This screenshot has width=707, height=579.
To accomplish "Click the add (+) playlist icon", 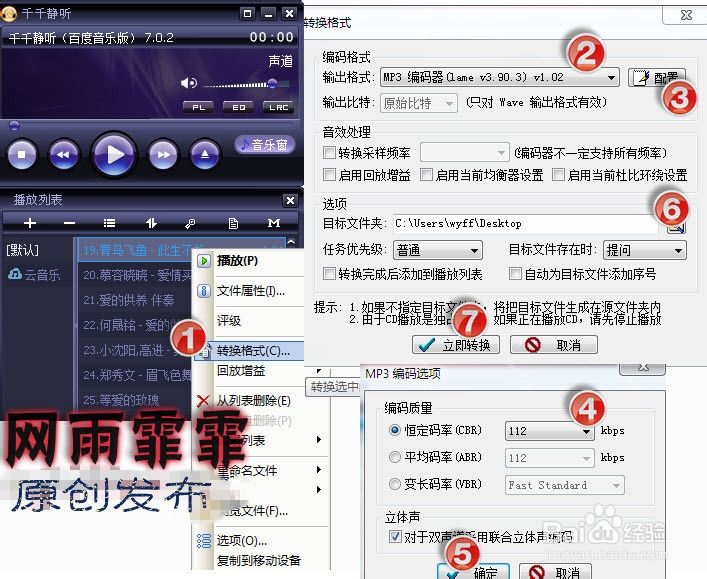I will (30, 223).
